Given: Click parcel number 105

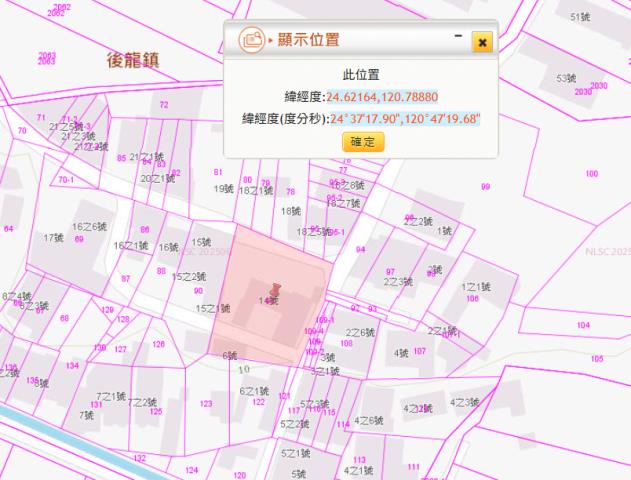Looking at the screenshot, I should 597,358.
